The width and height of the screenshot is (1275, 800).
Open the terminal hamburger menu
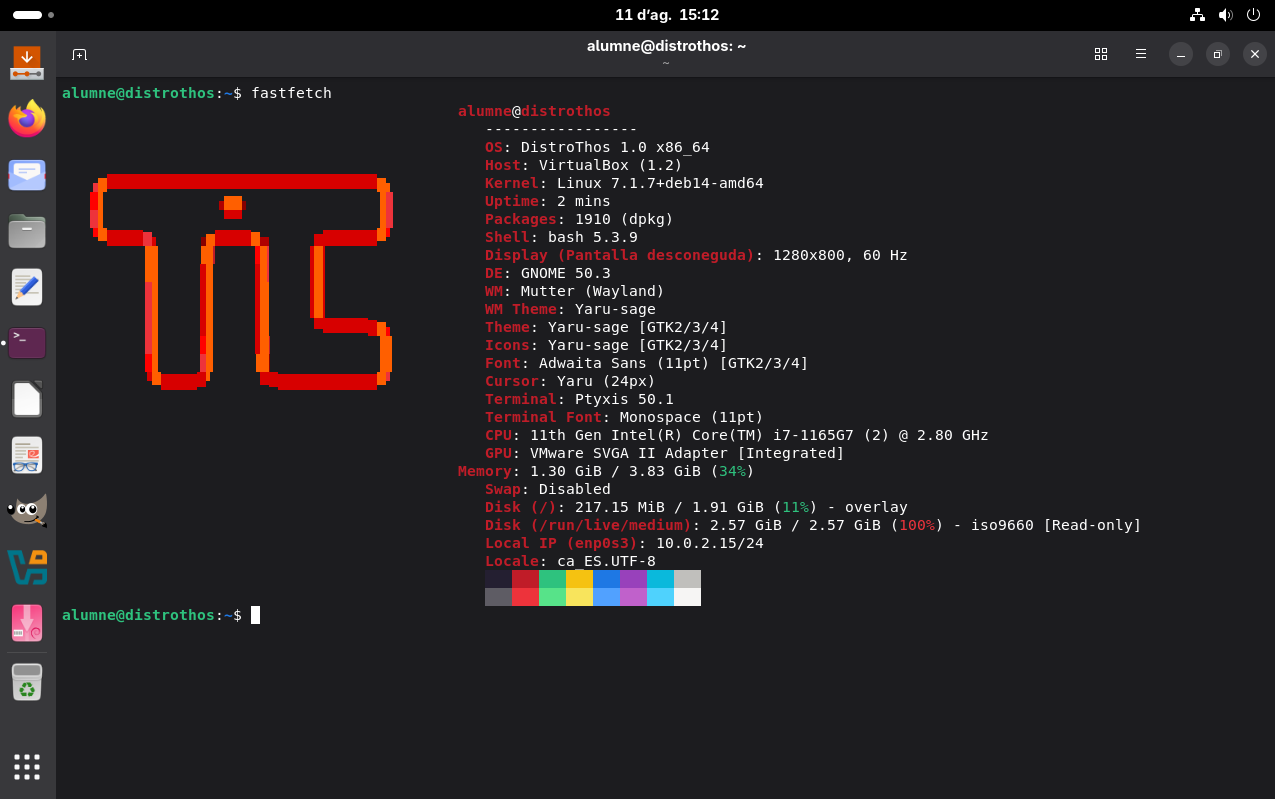click(x=1141, y=54)
